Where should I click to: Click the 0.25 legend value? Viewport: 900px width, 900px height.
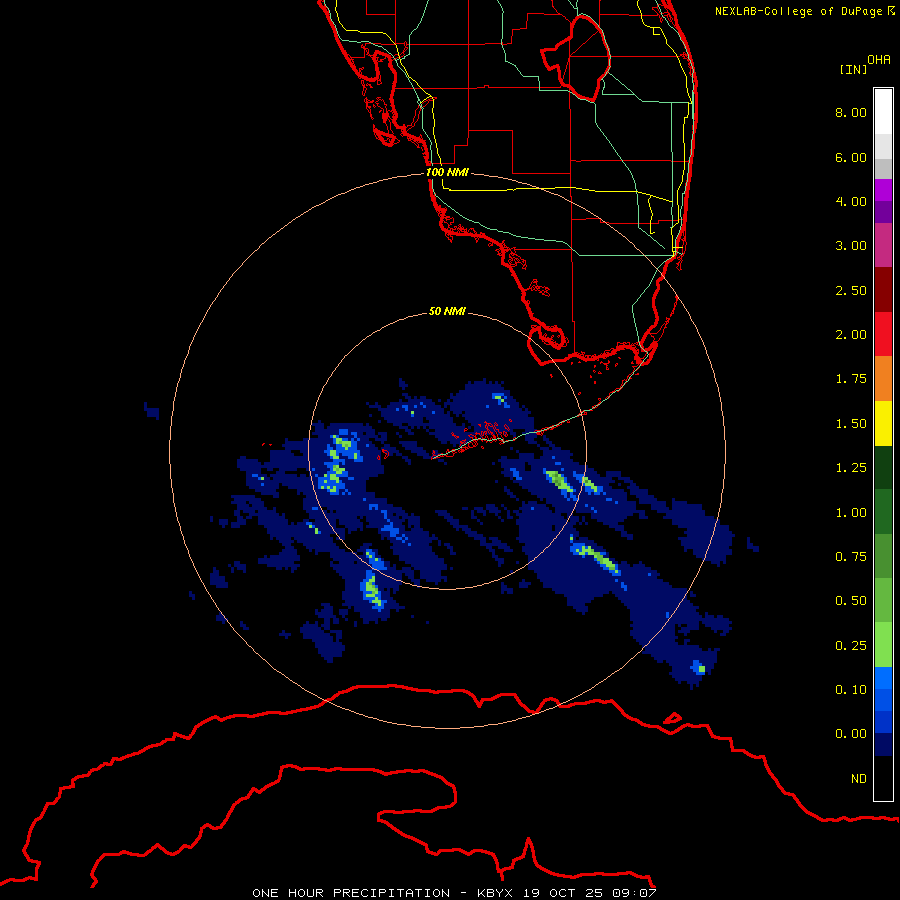point(851,646)
